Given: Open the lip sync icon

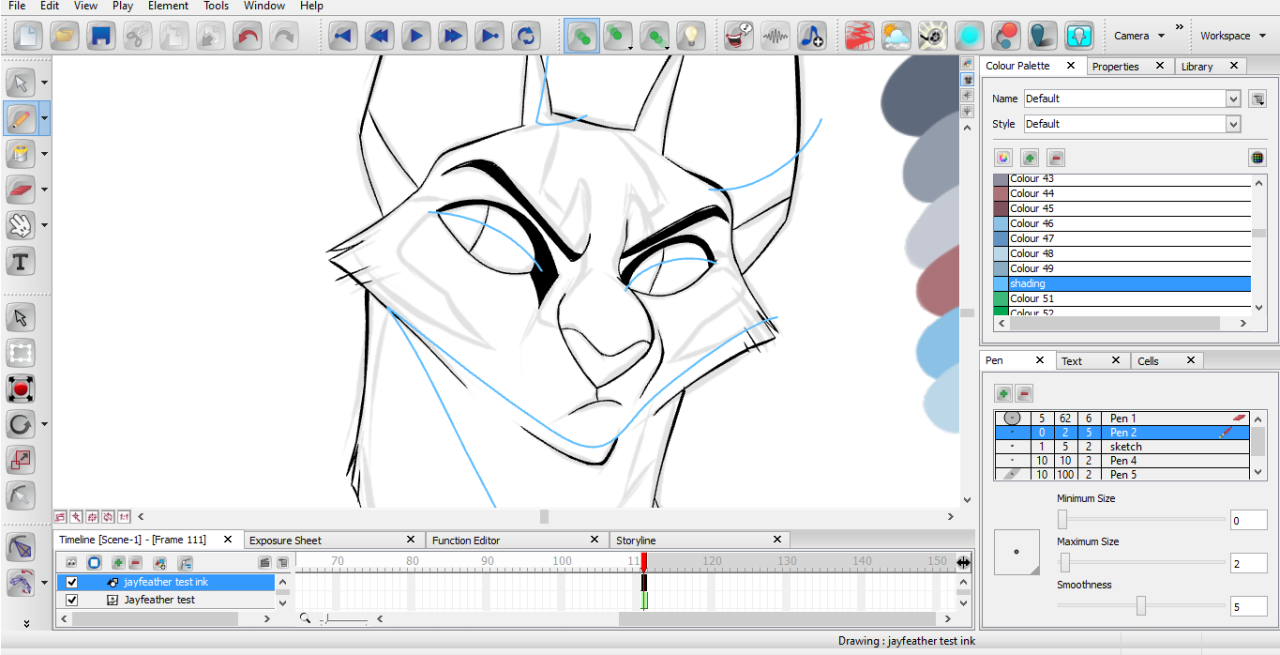Looking at the screenshot, I should [739, 37].
